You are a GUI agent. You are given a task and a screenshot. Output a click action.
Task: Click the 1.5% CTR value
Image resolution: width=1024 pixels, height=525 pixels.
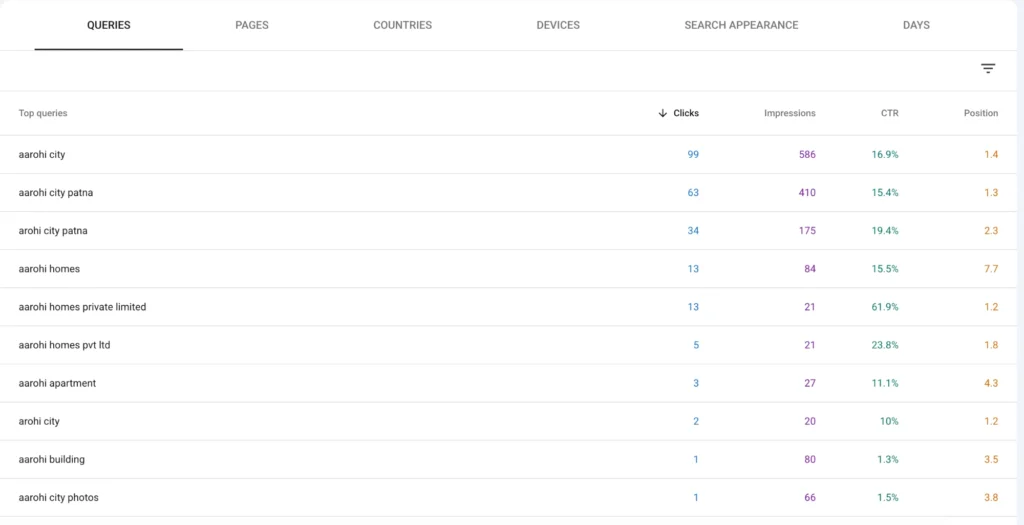point(888,498)
